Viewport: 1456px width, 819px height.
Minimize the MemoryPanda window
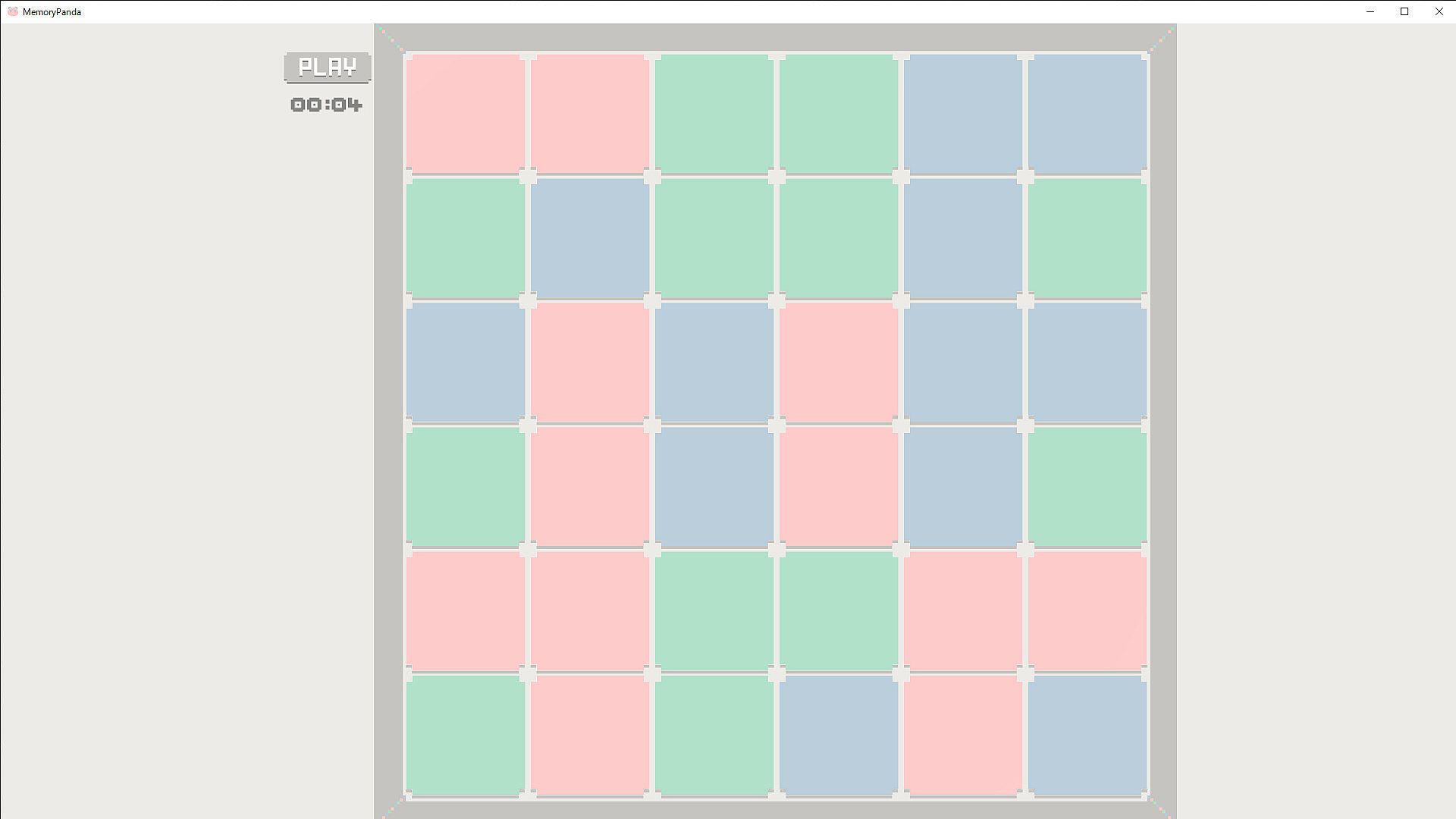click(1370, 11)
